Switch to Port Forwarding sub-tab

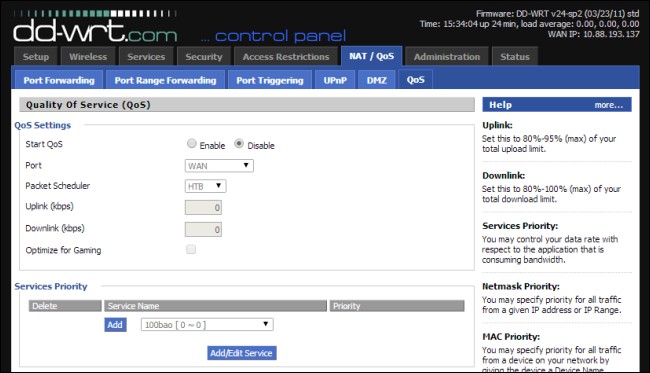(59, 80)
